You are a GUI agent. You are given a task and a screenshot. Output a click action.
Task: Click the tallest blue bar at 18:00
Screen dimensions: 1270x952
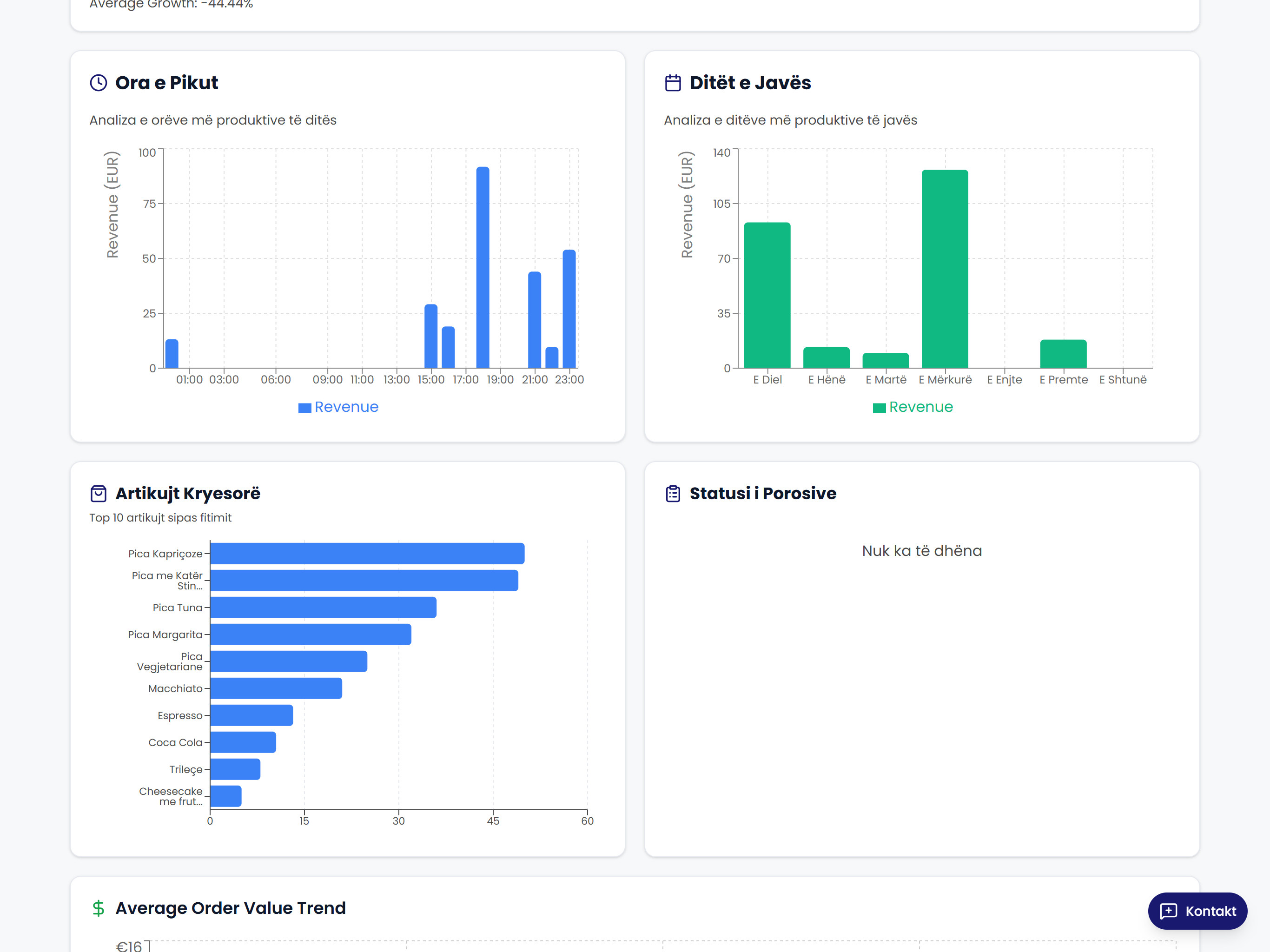point(483,268)
